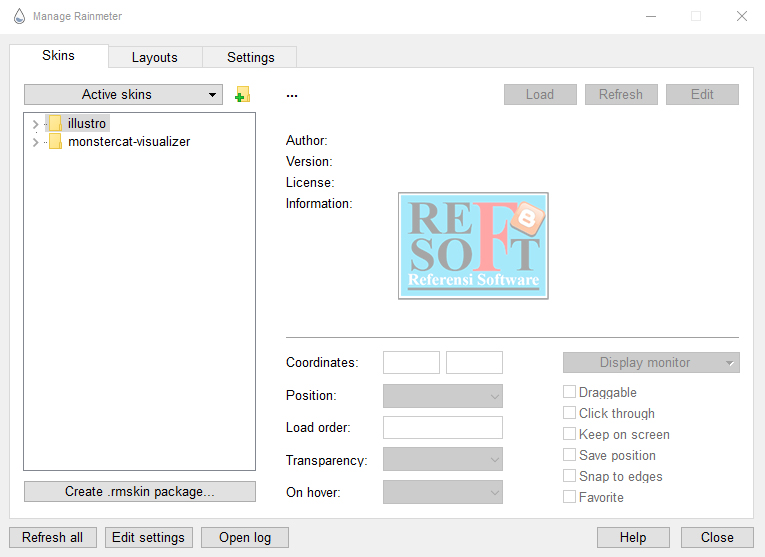The image size is (765, 557).
Task: Click the Edit button
Action: [702, 95]
